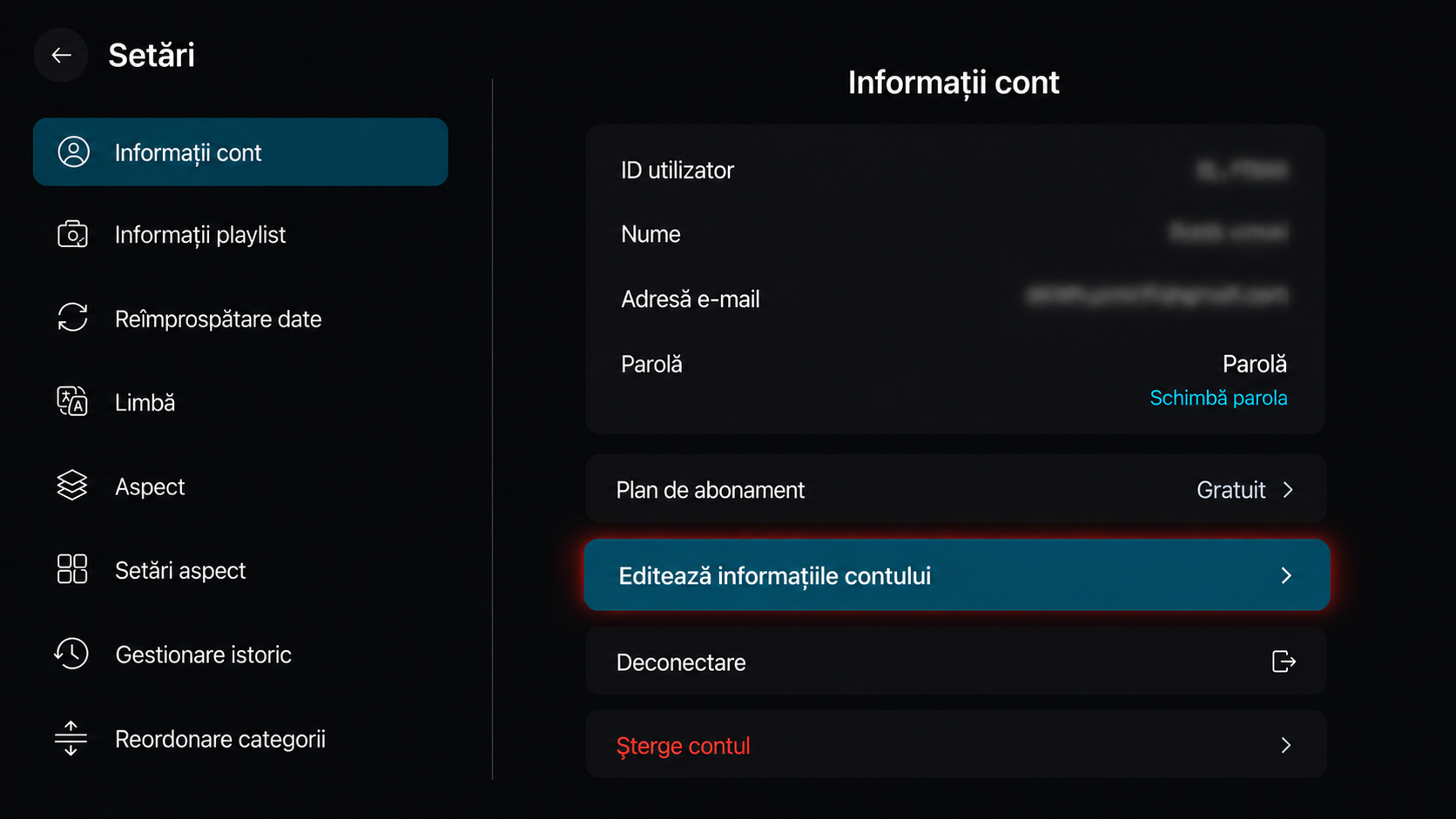Expand the Plan de abonament chevron
1456x819 pixels.
tap(1288, 490)
